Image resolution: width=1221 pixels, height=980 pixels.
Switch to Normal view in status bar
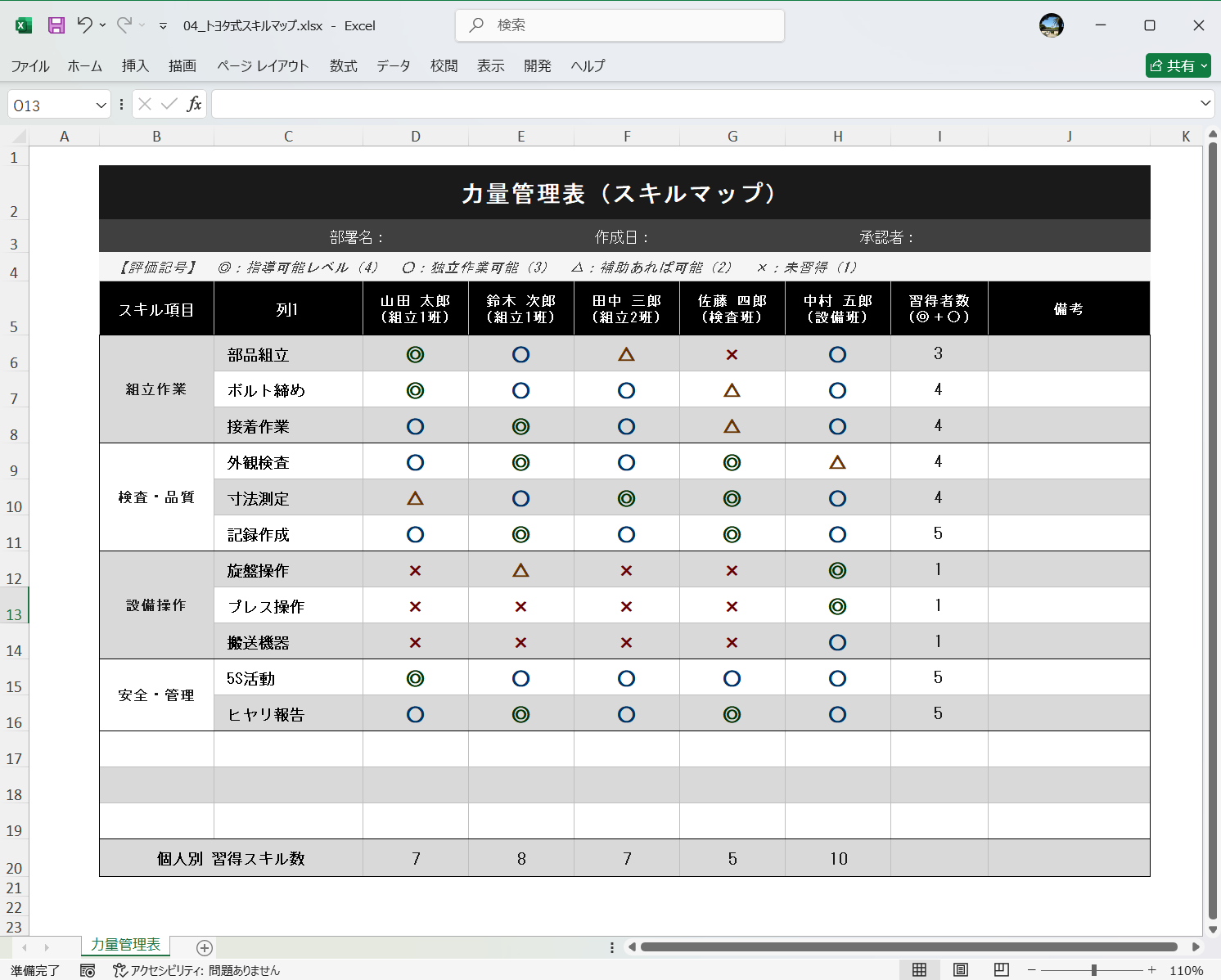[920, 969]
